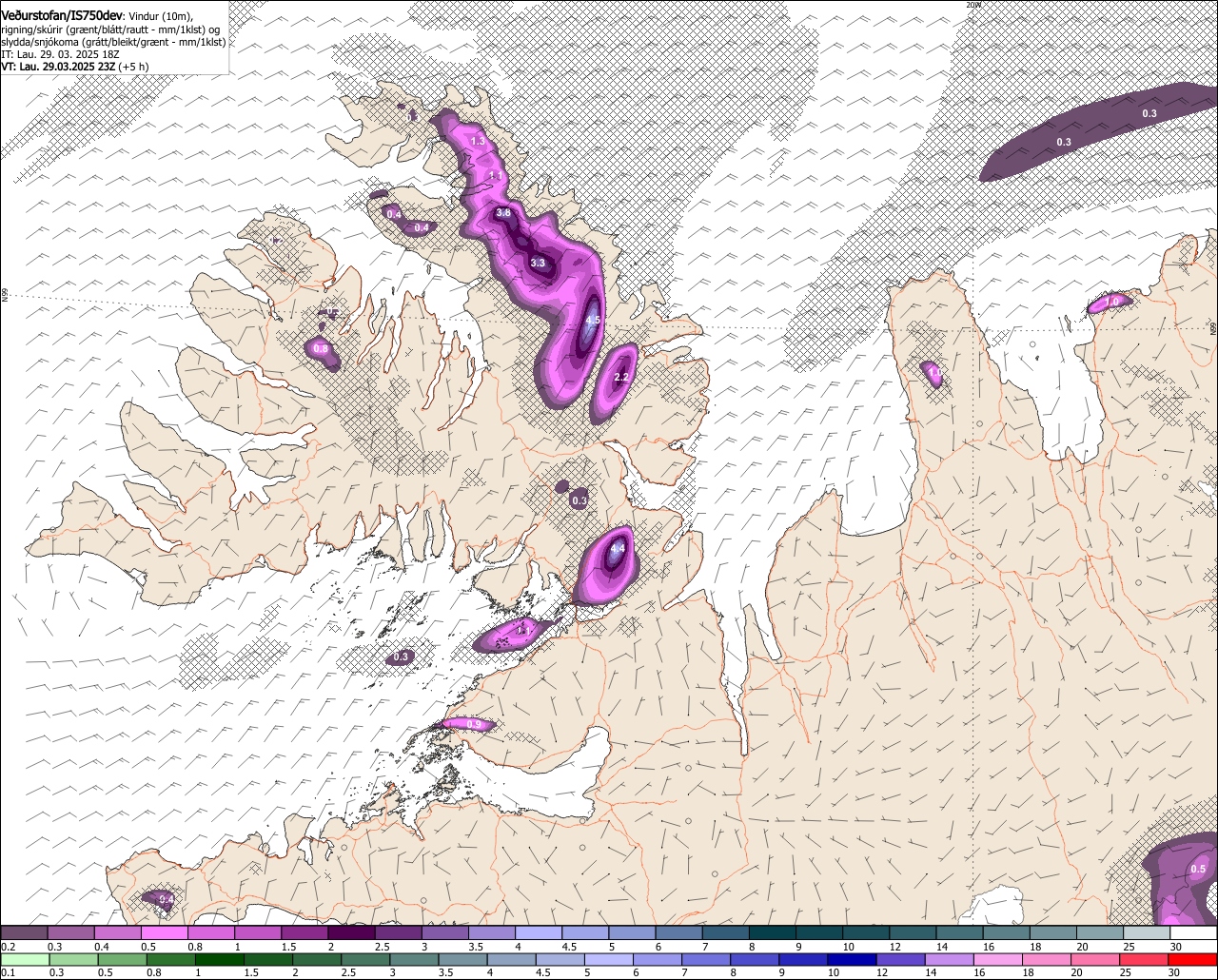This screenshot has height=980, width=1218.
Task: Click the darkest green rain-scale swatch between 1 and 1.5
Action: tap(220, 959)
